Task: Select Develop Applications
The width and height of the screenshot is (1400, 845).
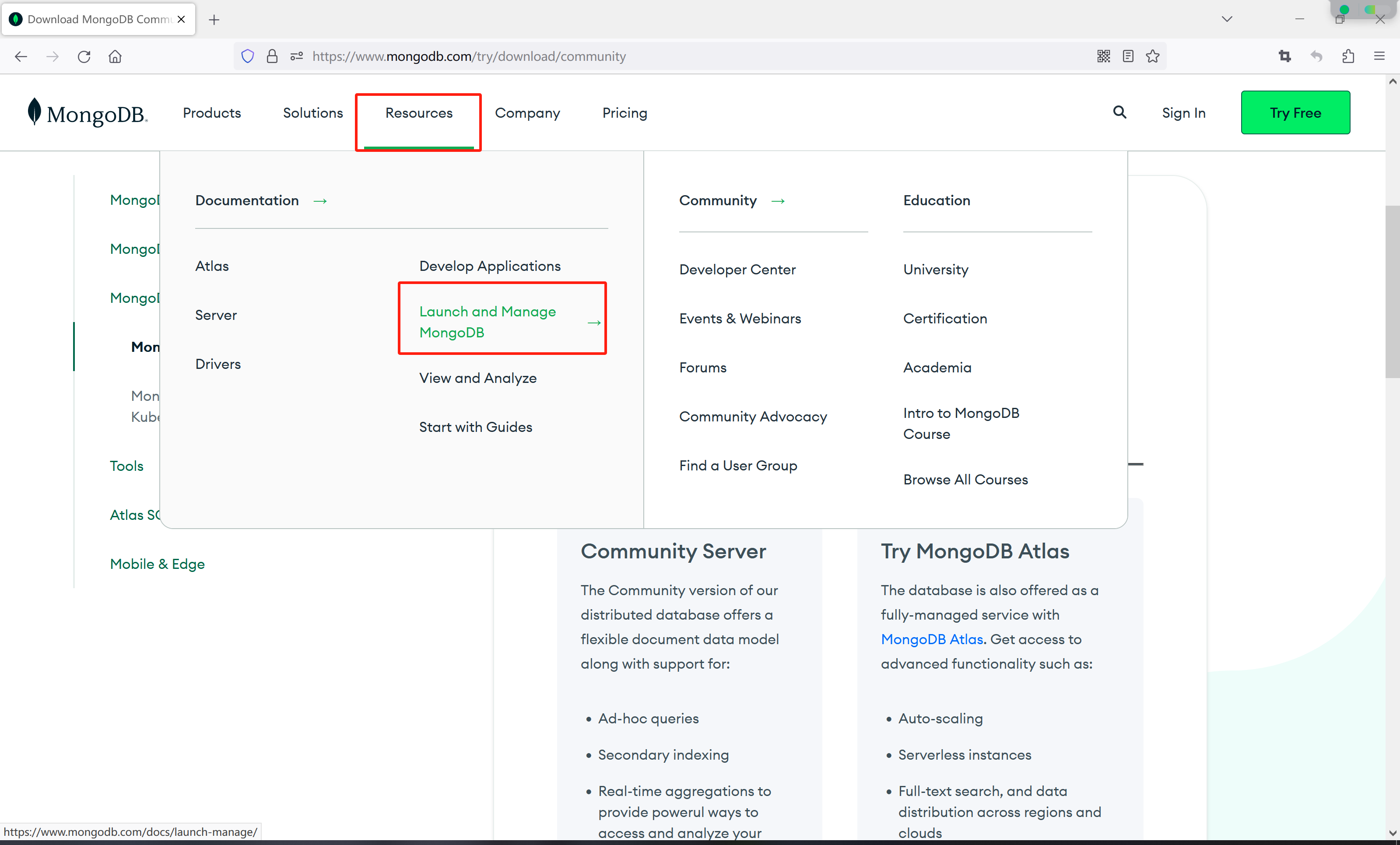Action: 490,266
